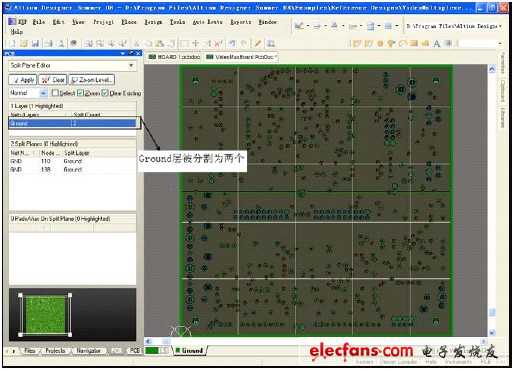The height and width of the screenshot is (371, 513).
Task: Select the GND split plane with 138 nodes
Action: pyautogui.click(x=73, y=170)
